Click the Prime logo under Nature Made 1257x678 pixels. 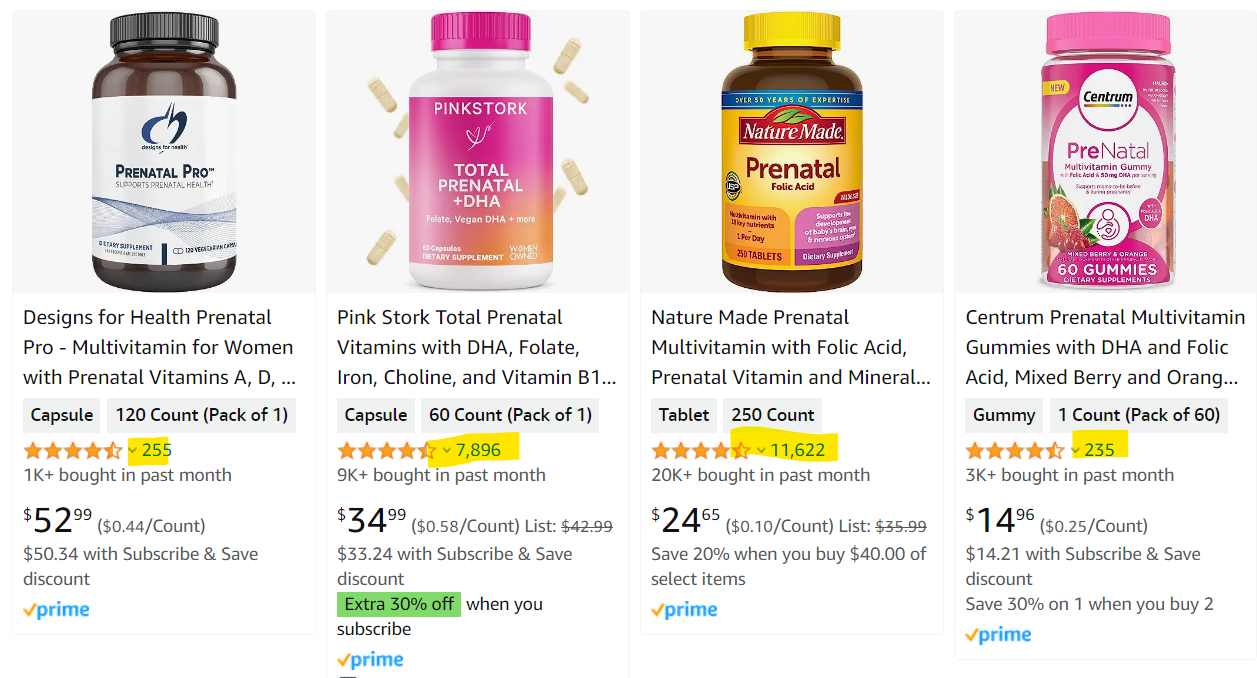click(x=684, y=610)
